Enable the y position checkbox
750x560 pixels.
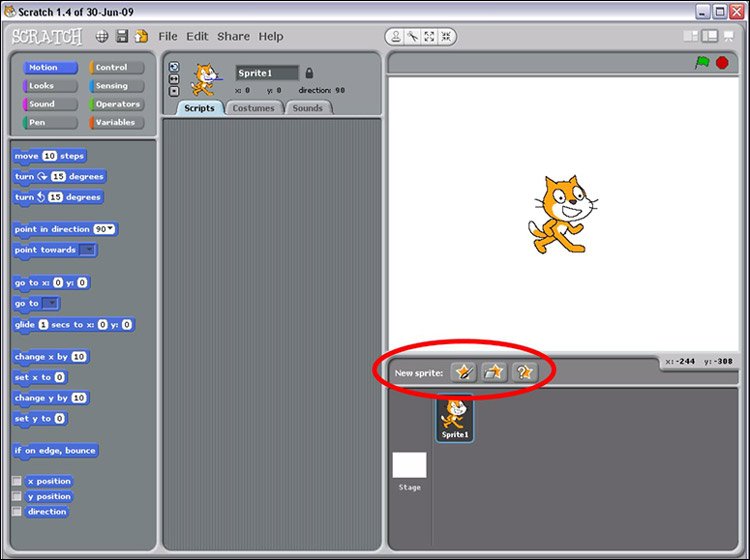click(x=17, y=496)
